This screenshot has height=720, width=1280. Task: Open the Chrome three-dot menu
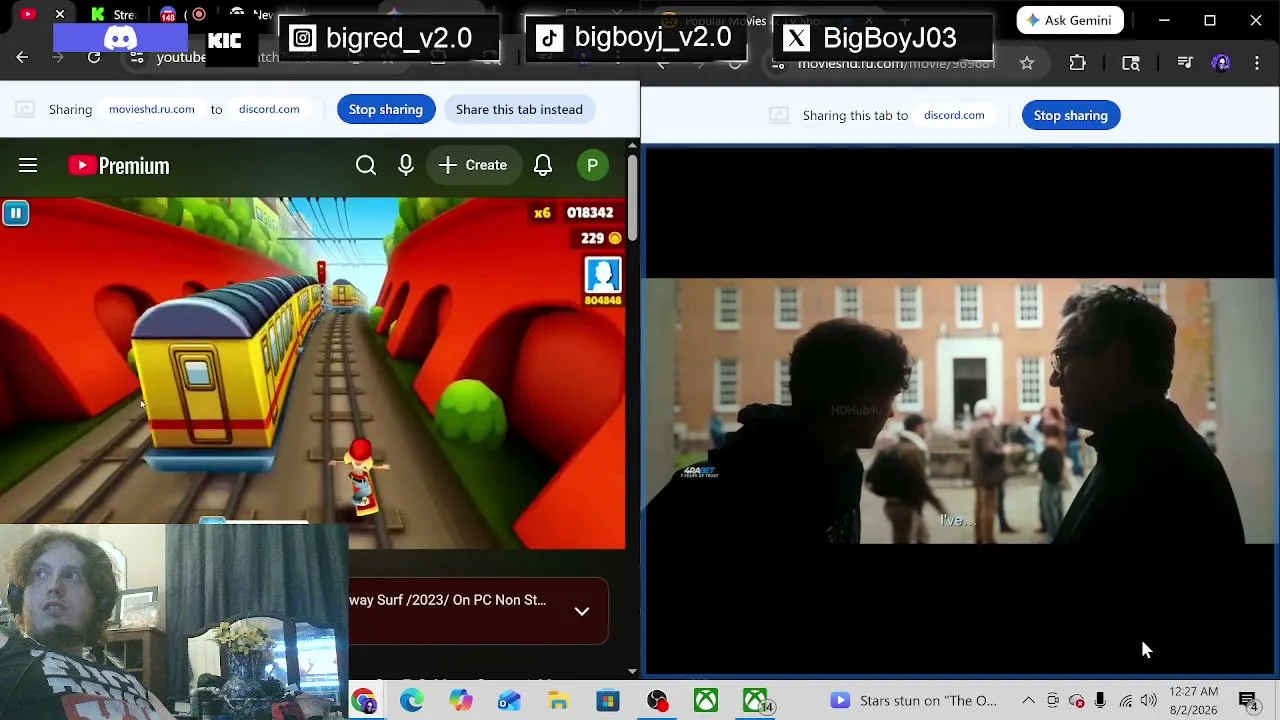[1257, 63]
